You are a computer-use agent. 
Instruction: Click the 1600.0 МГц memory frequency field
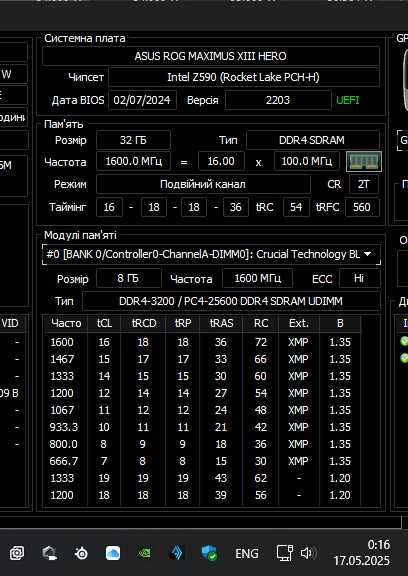(133, 162)
